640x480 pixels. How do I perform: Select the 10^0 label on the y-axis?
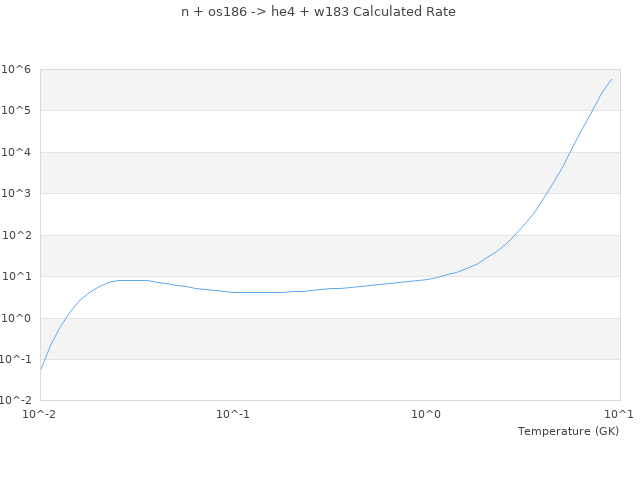17,318
